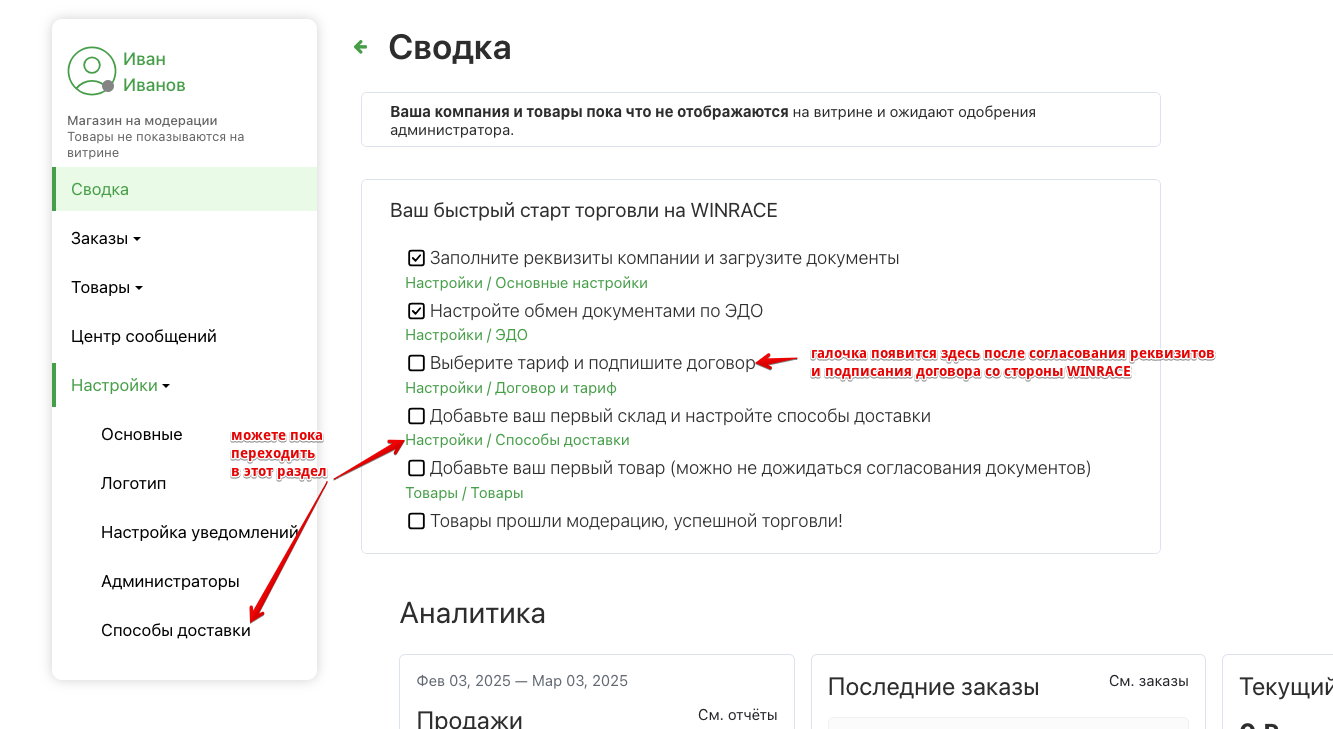
Task: Open Настройка уведомлений in sidebar
Action: 200,532
